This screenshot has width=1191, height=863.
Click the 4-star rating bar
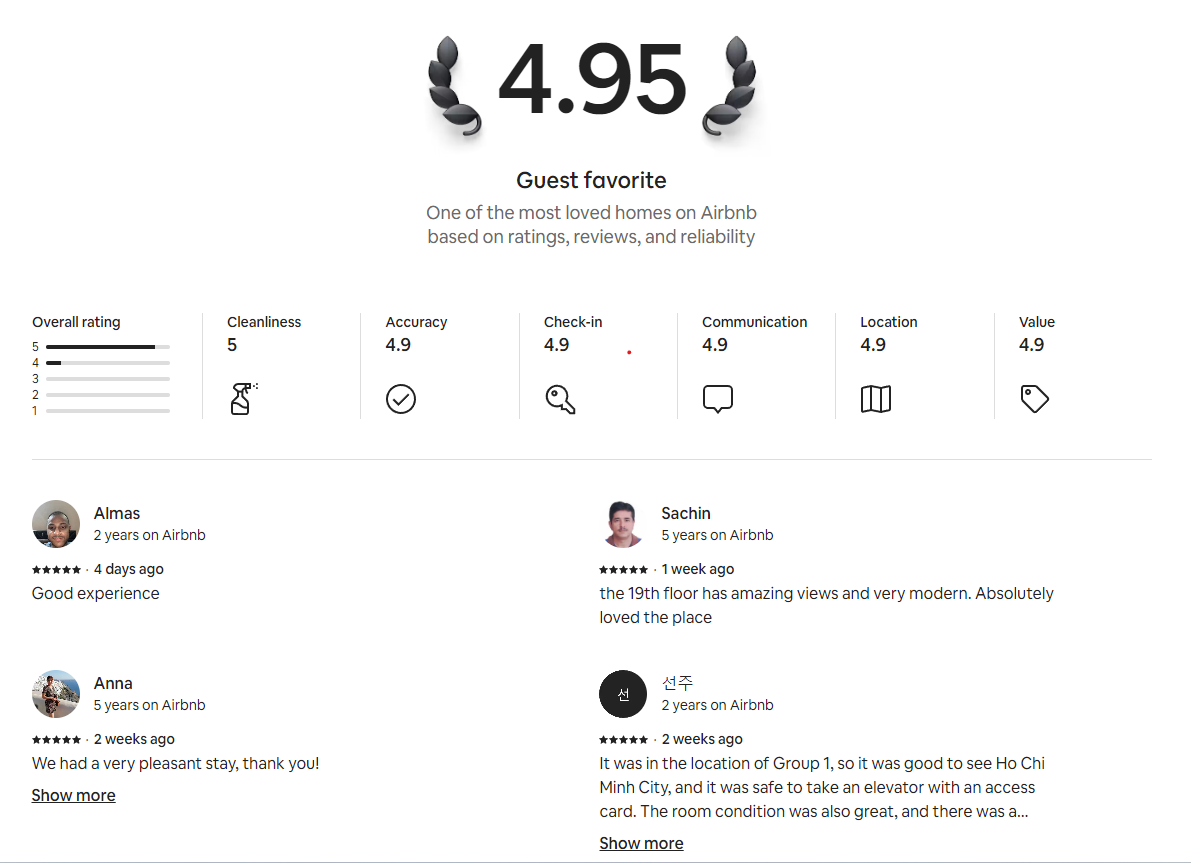tap(107, 363)
